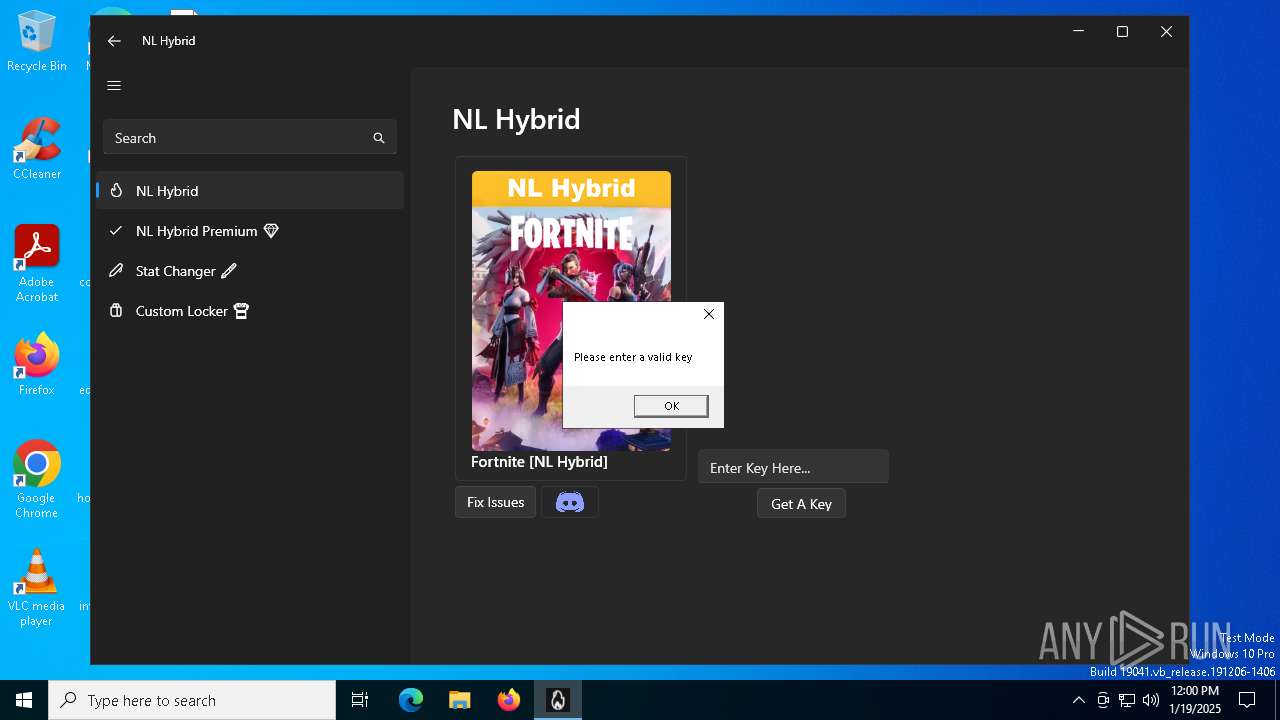This screenshot has height=720, width=1280.
Task: Show hidden system tray icons
Action: click(x=1078, y=700)
